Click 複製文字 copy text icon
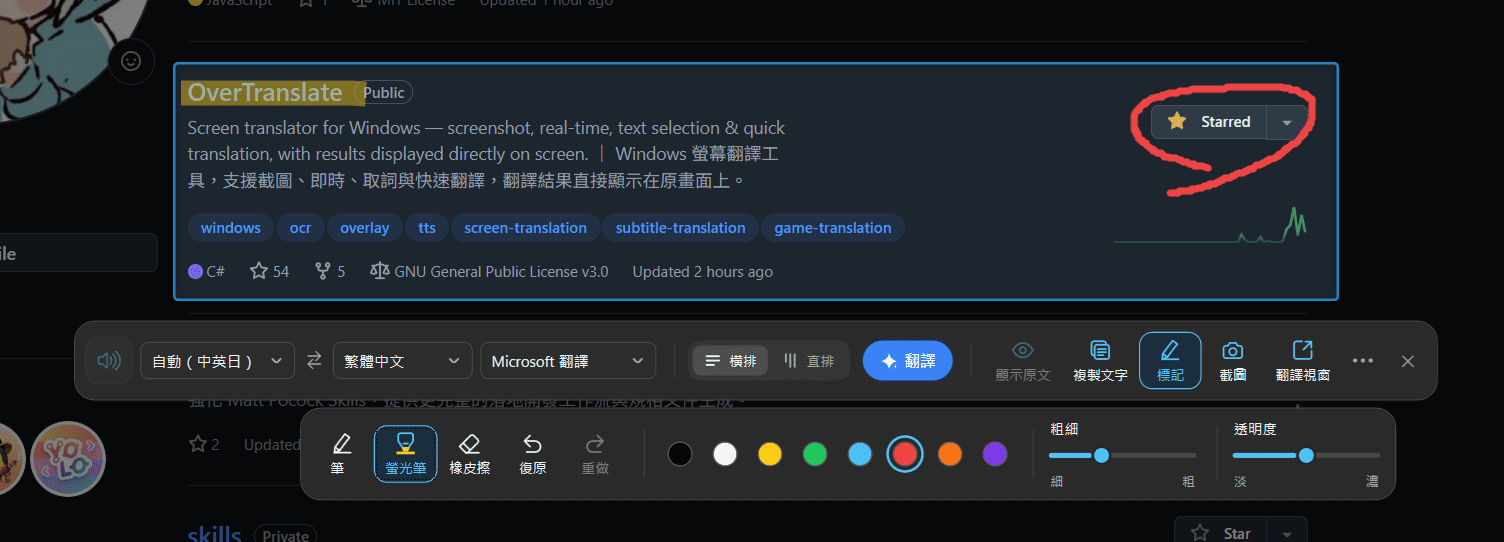1504x542 pixels. tap(1100, 361)
